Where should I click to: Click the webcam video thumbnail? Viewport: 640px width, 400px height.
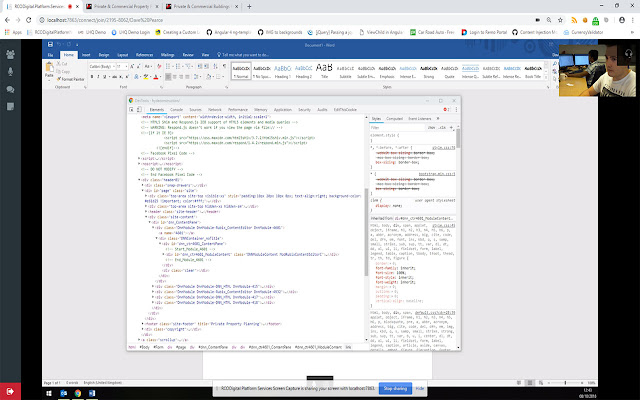[597, 70]
